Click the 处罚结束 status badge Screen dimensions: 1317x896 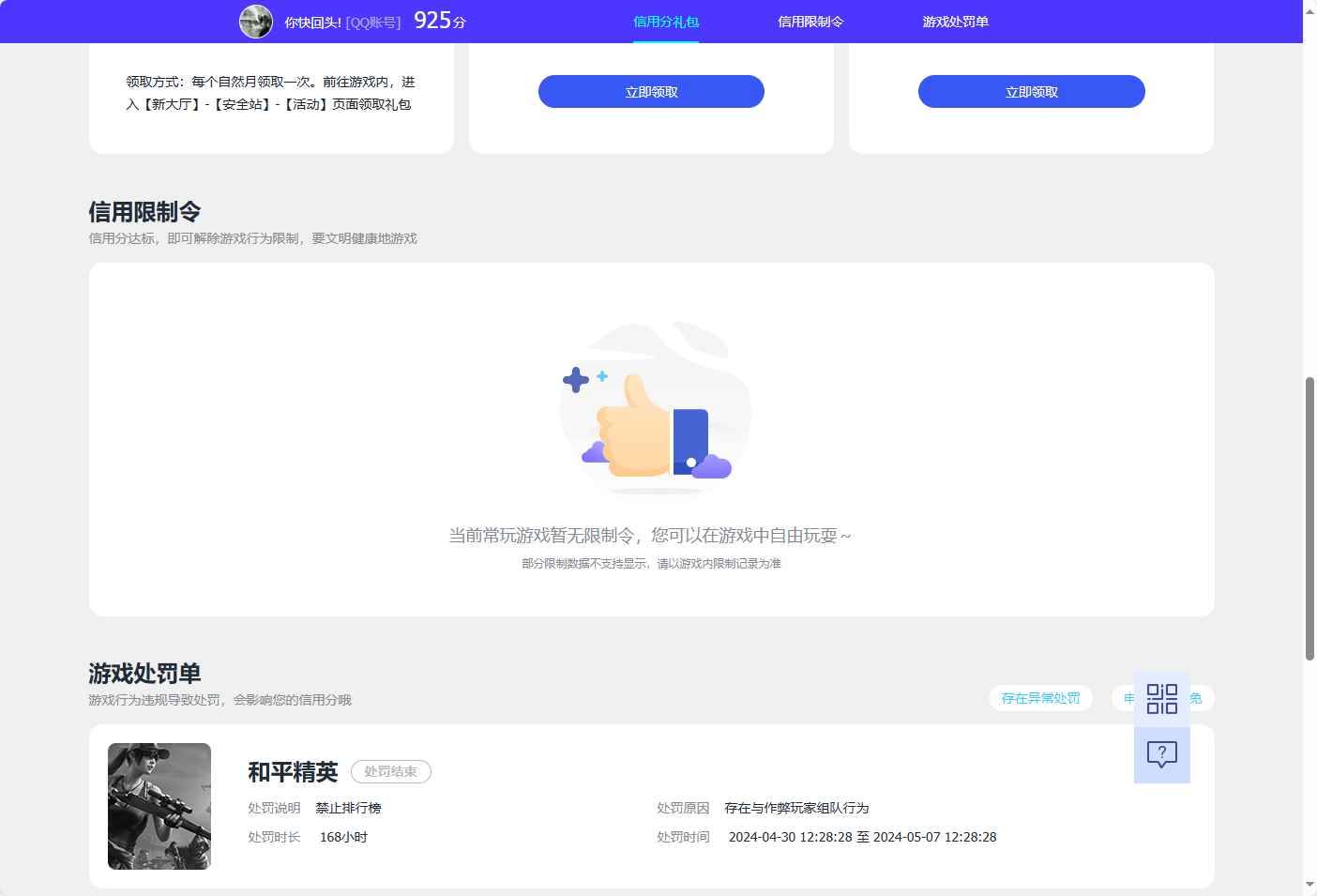(x=390, y=771)
